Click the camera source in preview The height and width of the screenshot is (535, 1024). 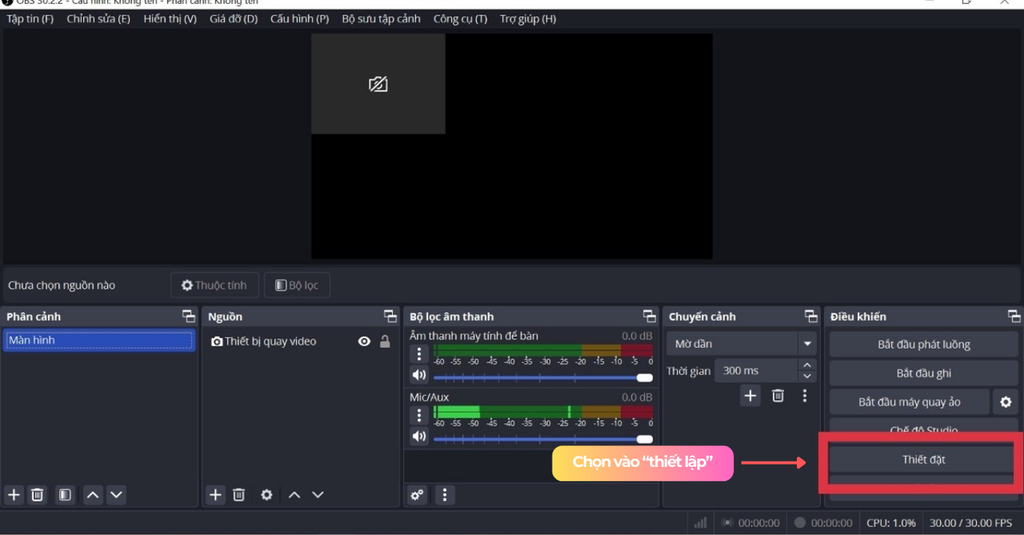(378, 84)
